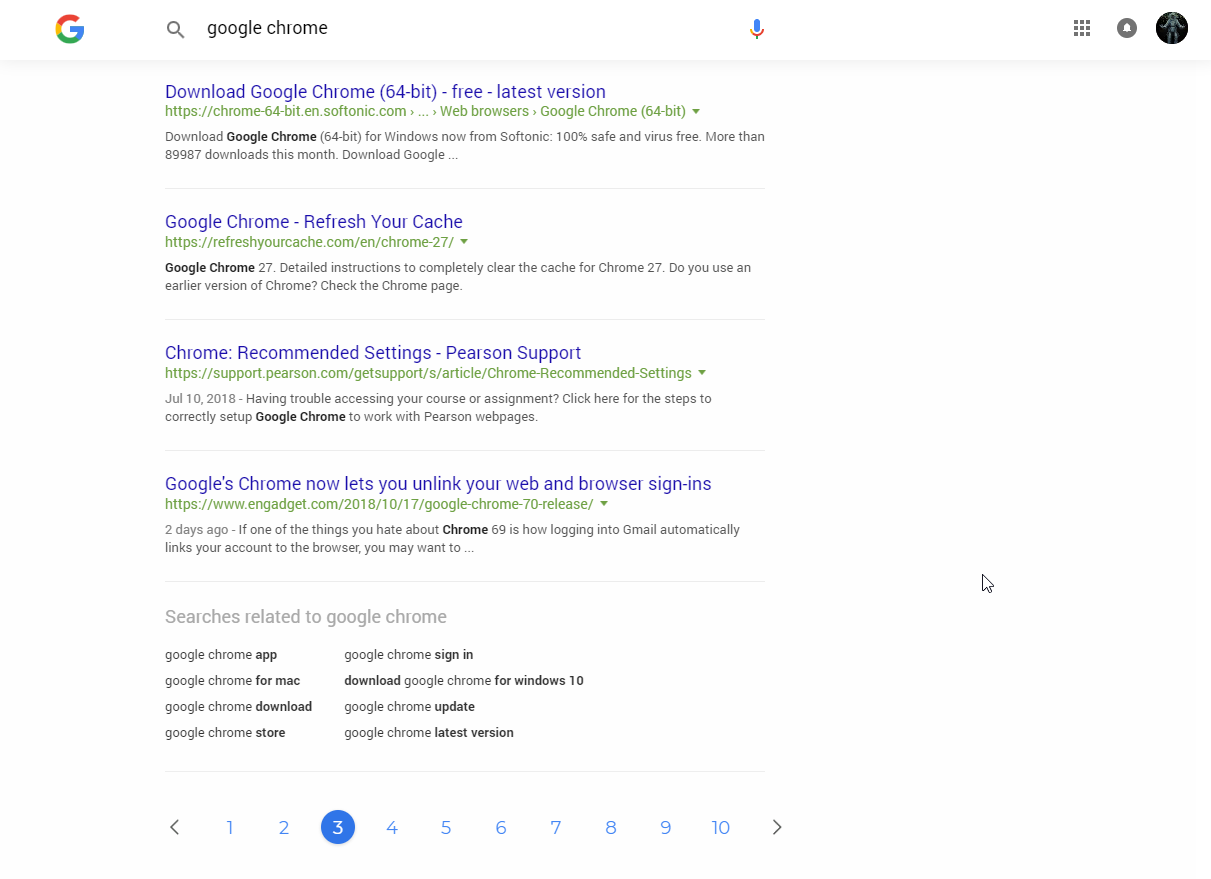Open notifications bell icon
This screenshot has width=1211, height=879.
(x=1127, y=28)
